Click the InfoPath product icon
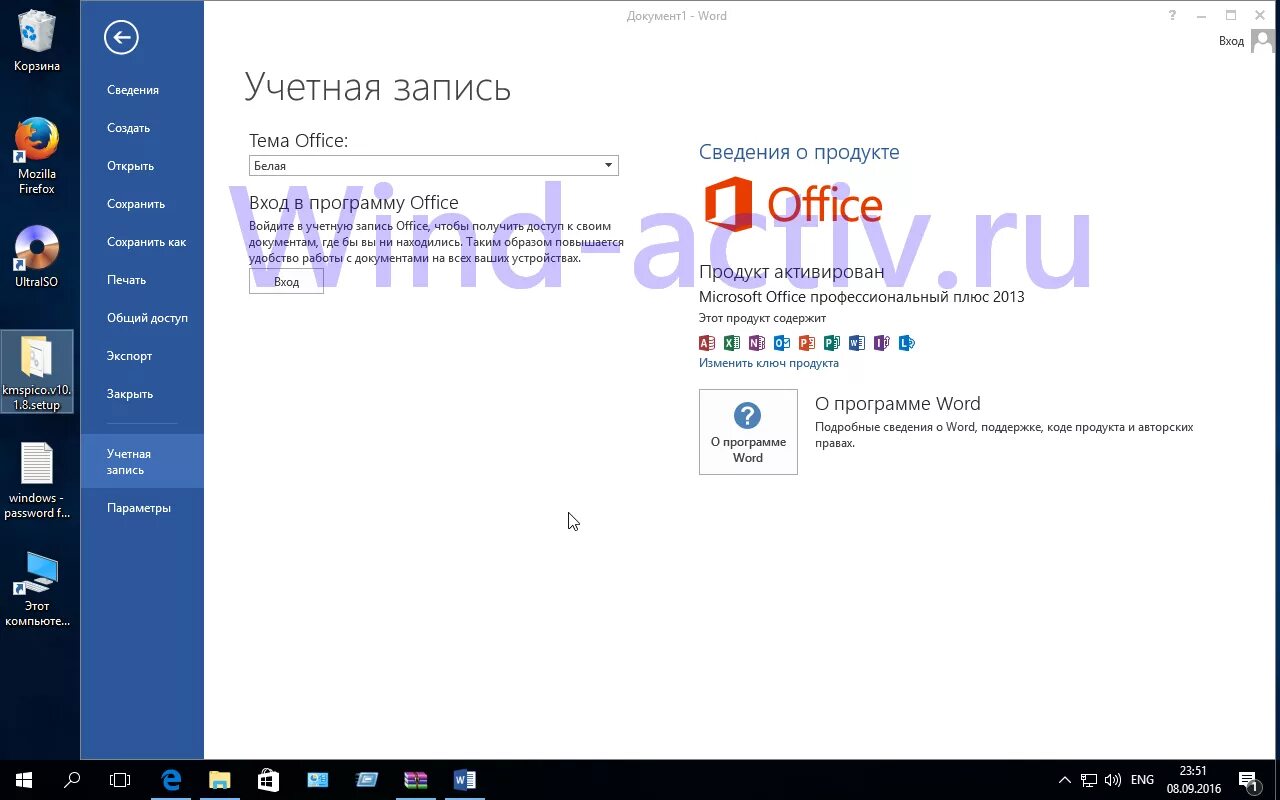1280x800 pixels. [882, 343]
